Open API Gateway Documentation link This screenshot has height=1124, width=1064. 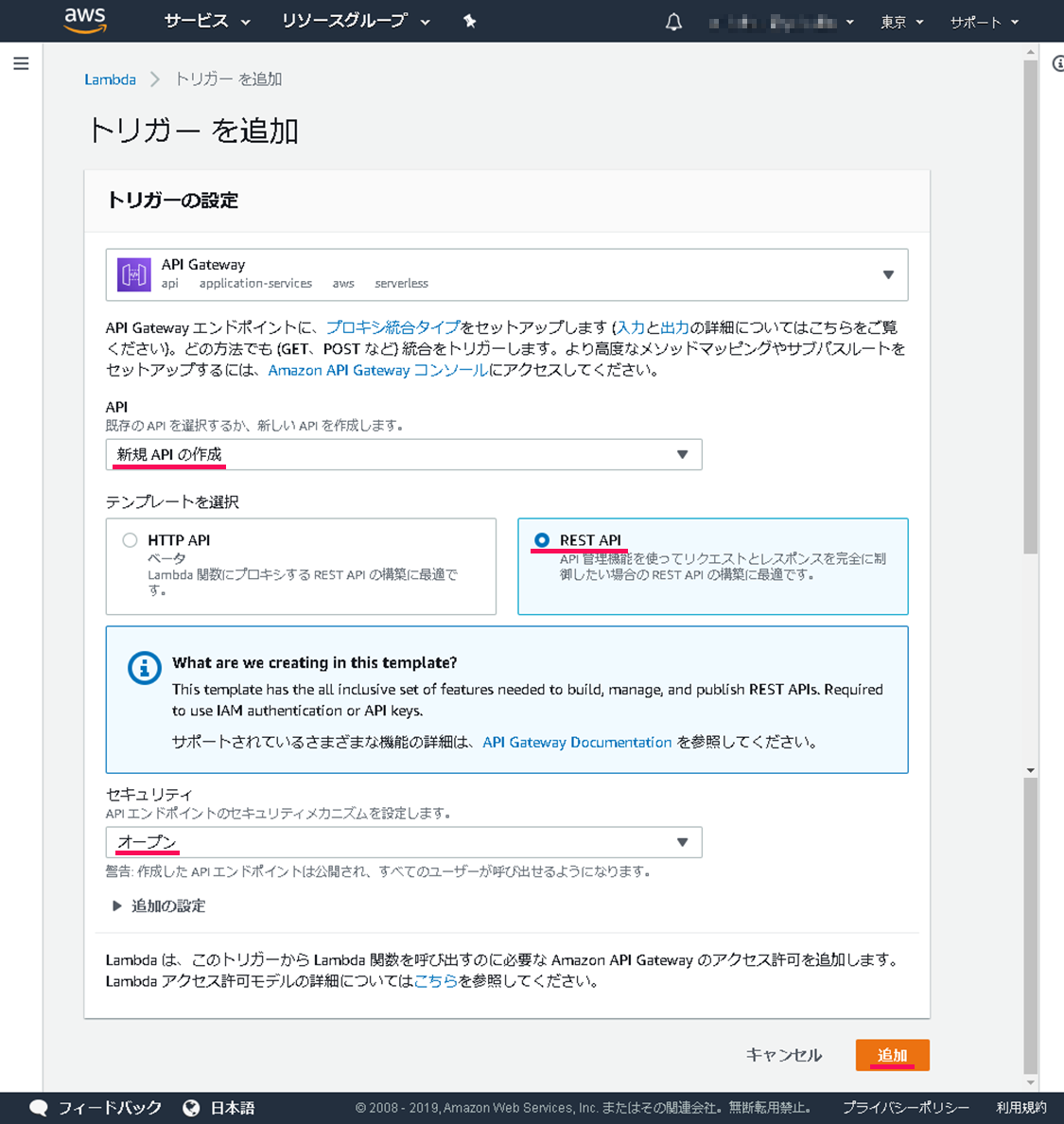point(577,743)
